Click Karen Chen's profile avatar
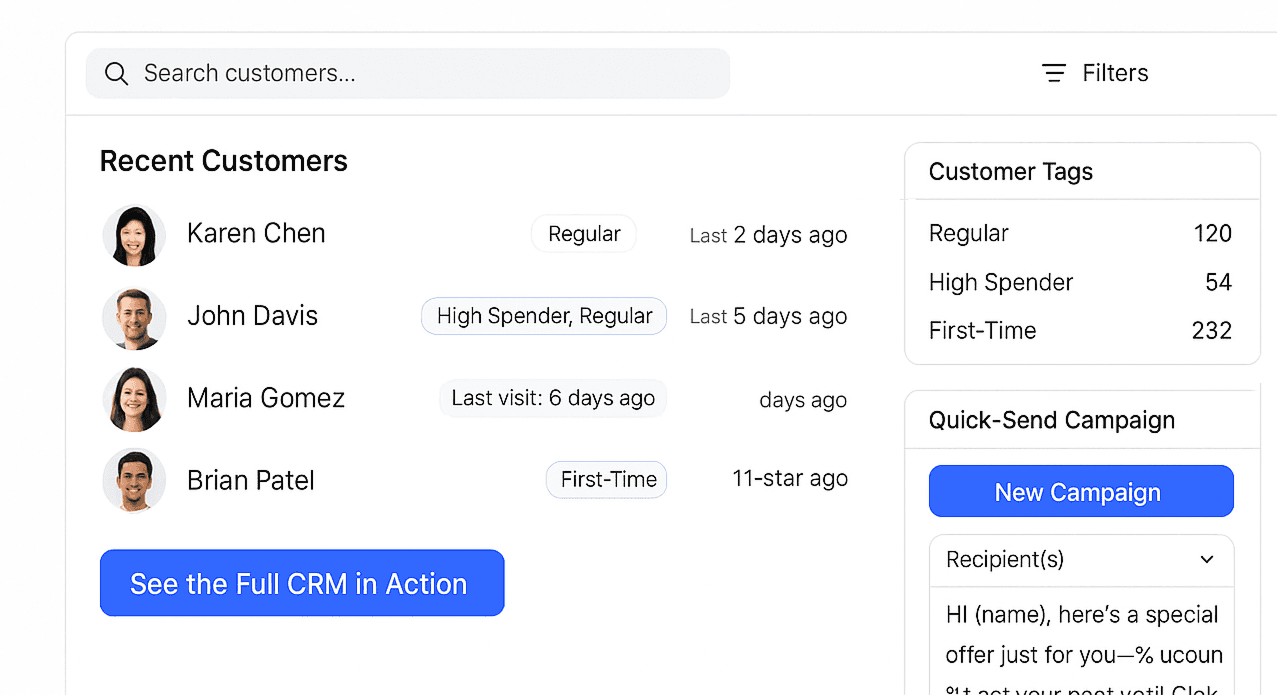This screenshot has height=695, width=1277. coord(134,235)
